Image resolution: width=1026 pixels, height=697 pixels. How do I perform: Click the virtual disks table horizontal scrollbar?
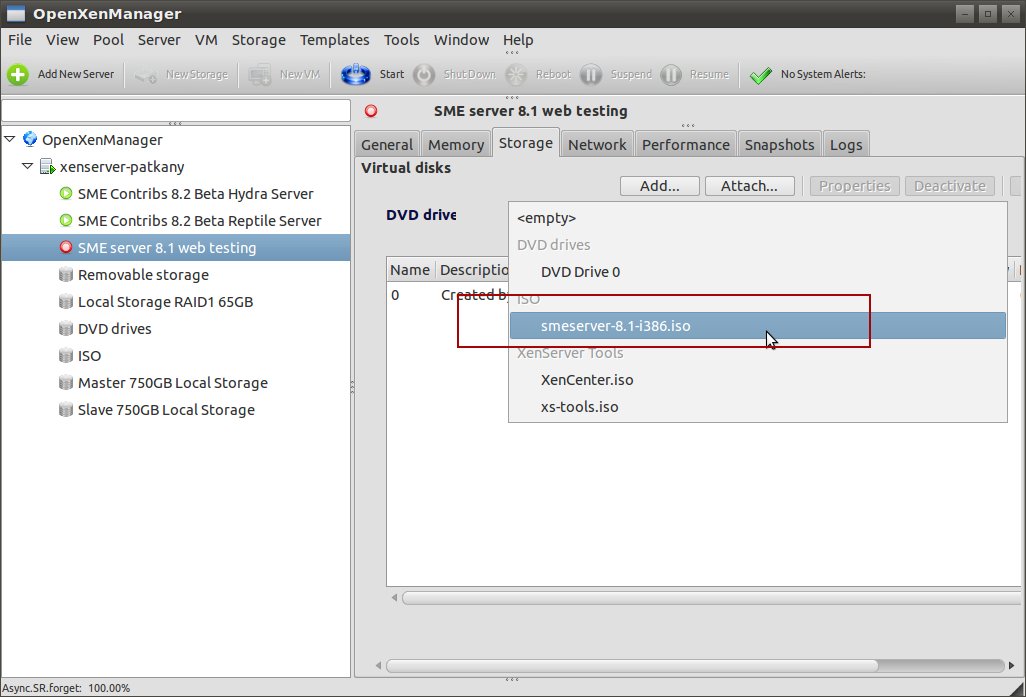coord(710,598)
